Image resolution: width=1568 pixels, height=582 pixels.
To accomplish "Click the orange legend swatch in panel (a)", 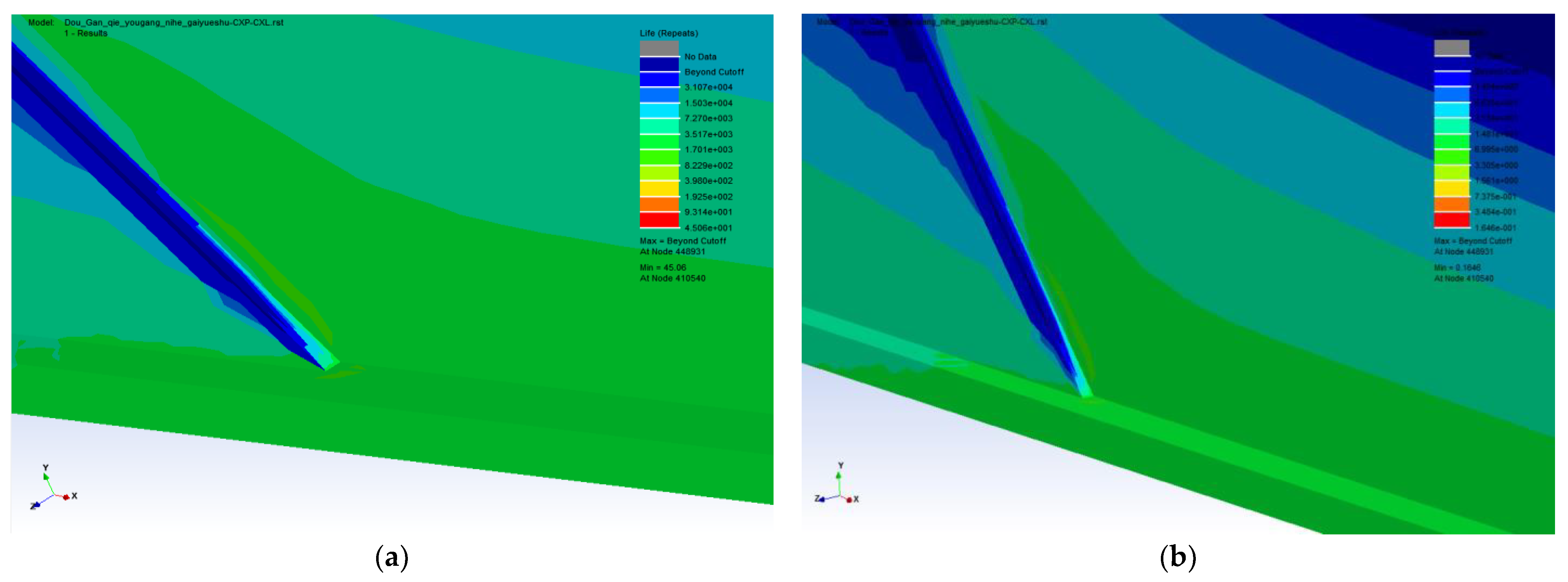I will click(x=659, y=204).
